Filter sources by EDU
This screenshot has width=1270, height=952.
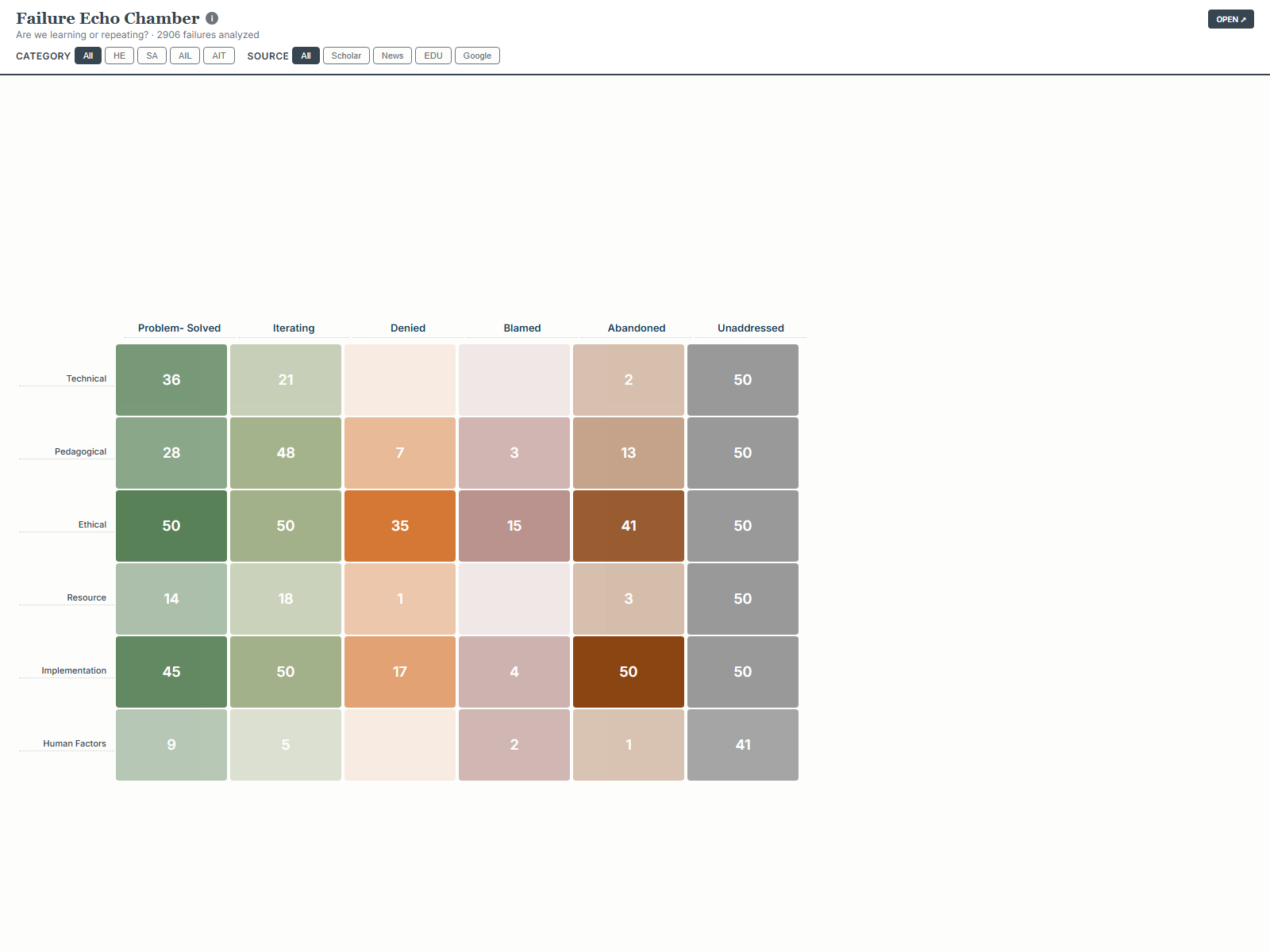tap(433, 56)
